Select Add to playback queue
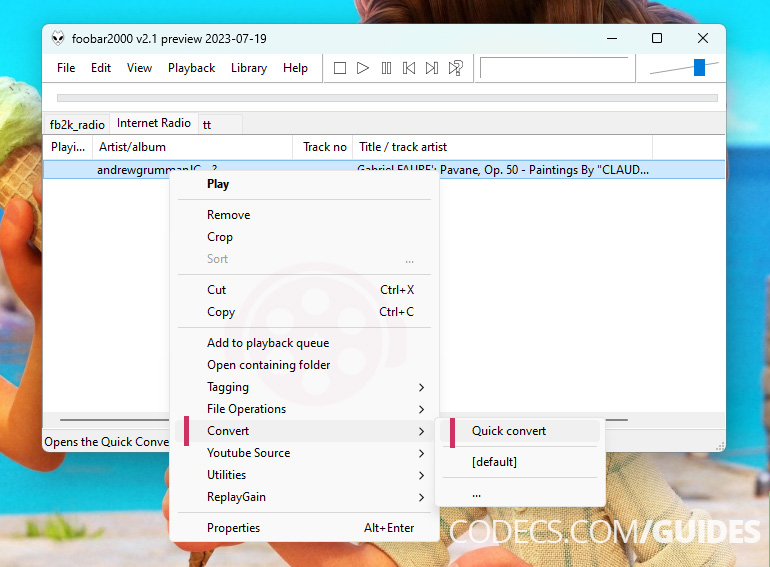 coord(304,343)
